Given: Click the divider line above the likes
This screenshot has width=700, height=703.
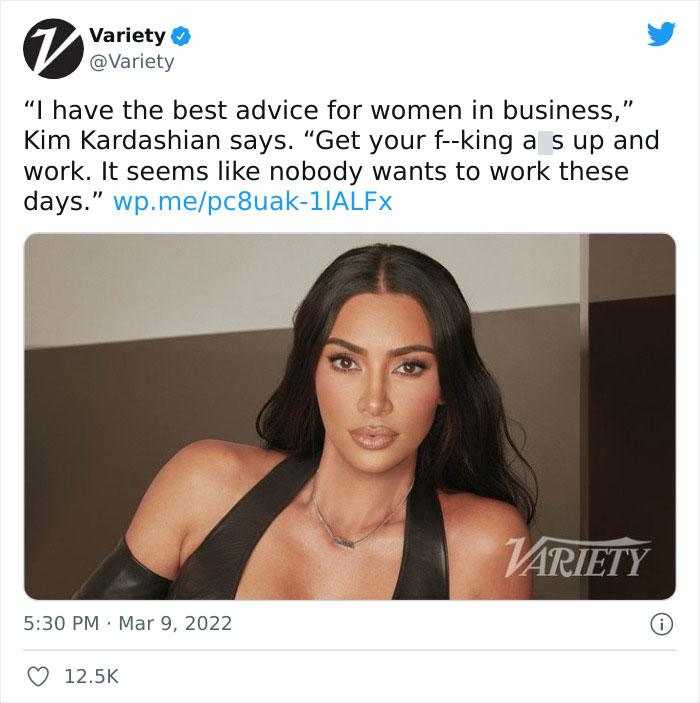Looking at the screenshot, I should click(x=350, y=650).
